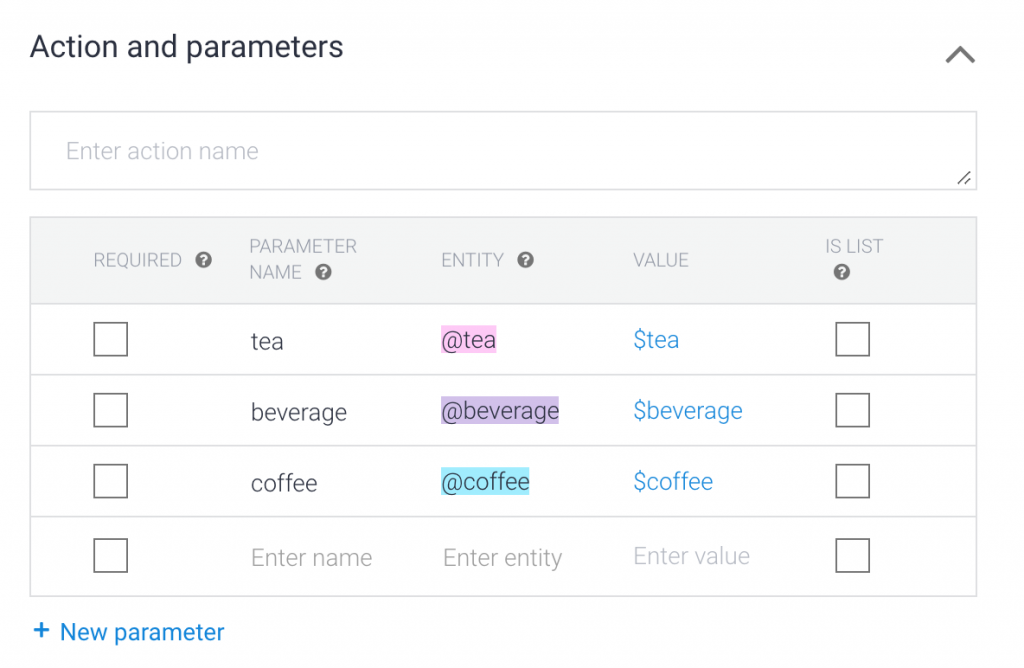Click the Enter entity field in empty row
Screen dimensions: 1024x668
(502, 557)
